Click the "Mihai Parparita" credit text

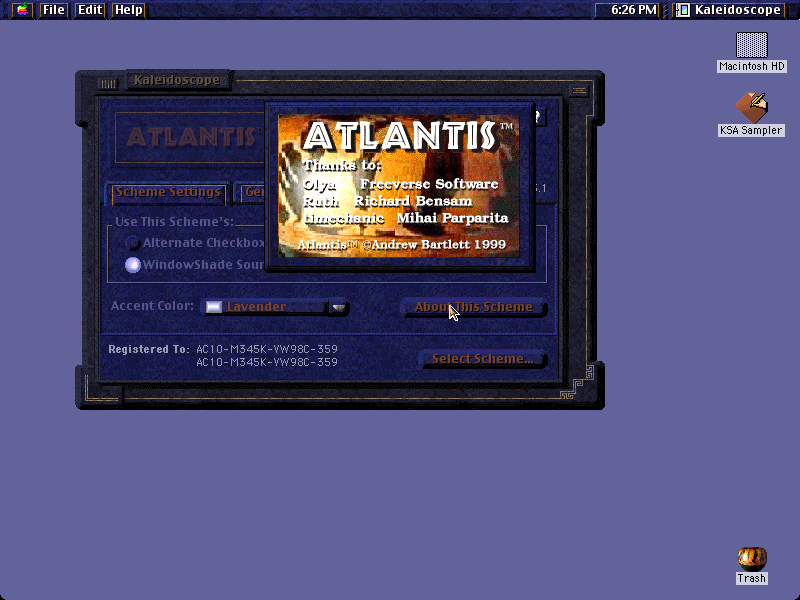click(x=453, y=218)
